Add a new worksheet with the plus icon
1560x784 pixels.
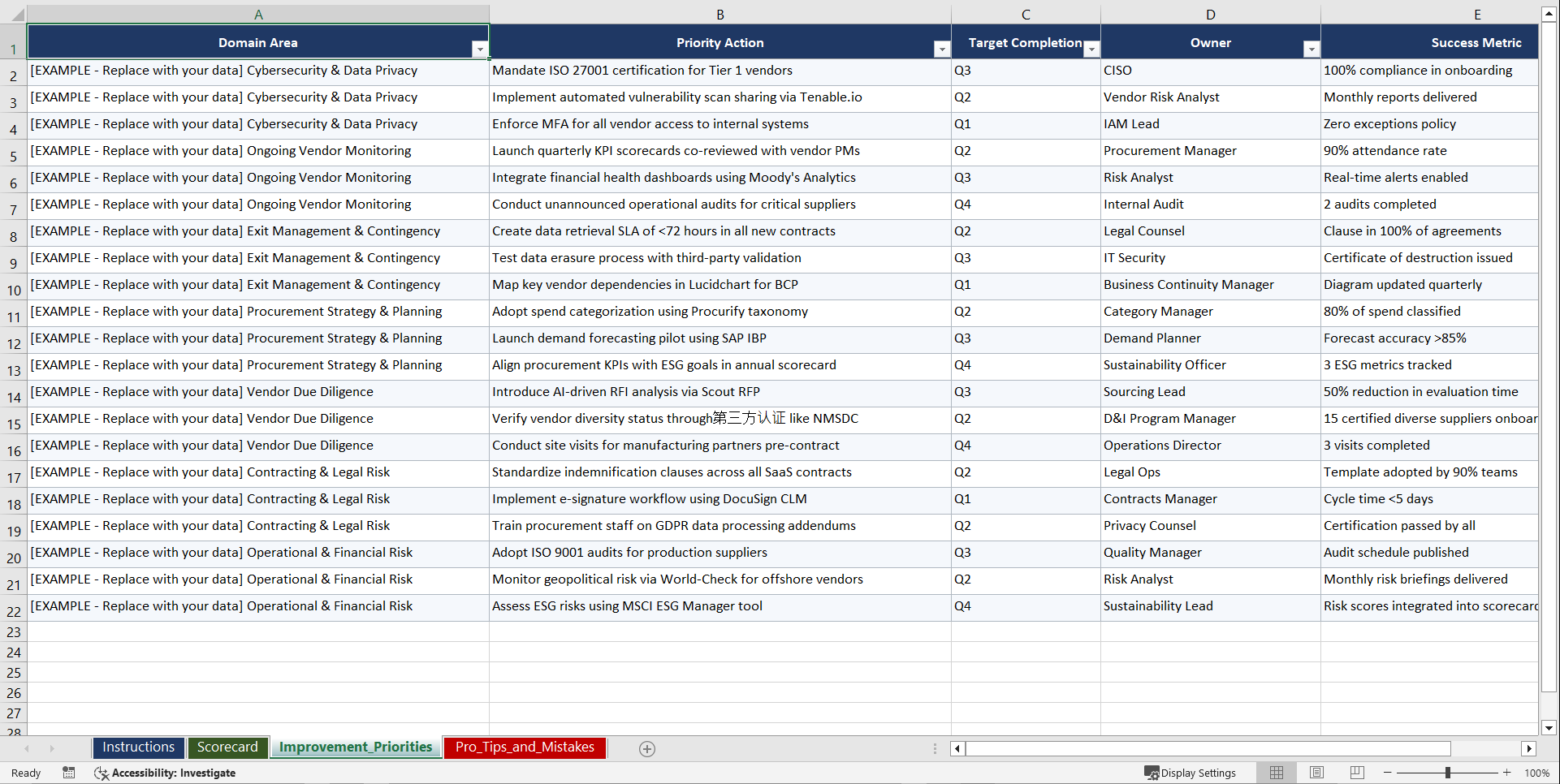(x=646, y=748)
